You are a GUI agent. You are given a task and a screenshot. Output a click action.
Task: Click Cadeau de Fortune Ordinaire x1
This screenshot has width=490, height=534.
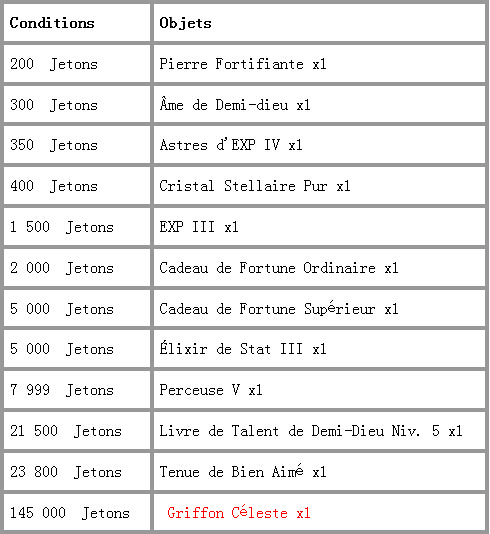click(x=279, y=268)
